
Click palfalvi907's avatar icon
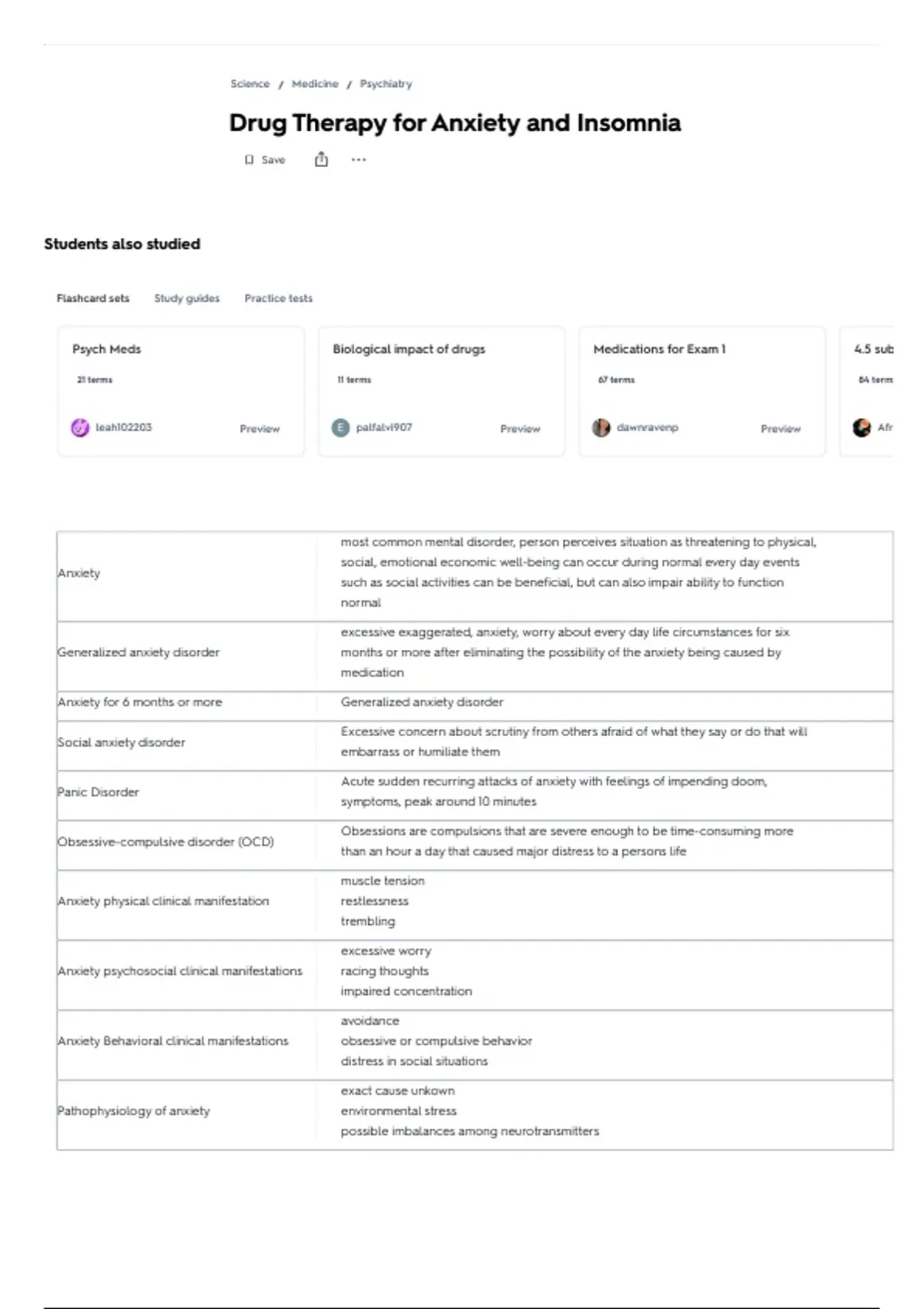(340, 427)
